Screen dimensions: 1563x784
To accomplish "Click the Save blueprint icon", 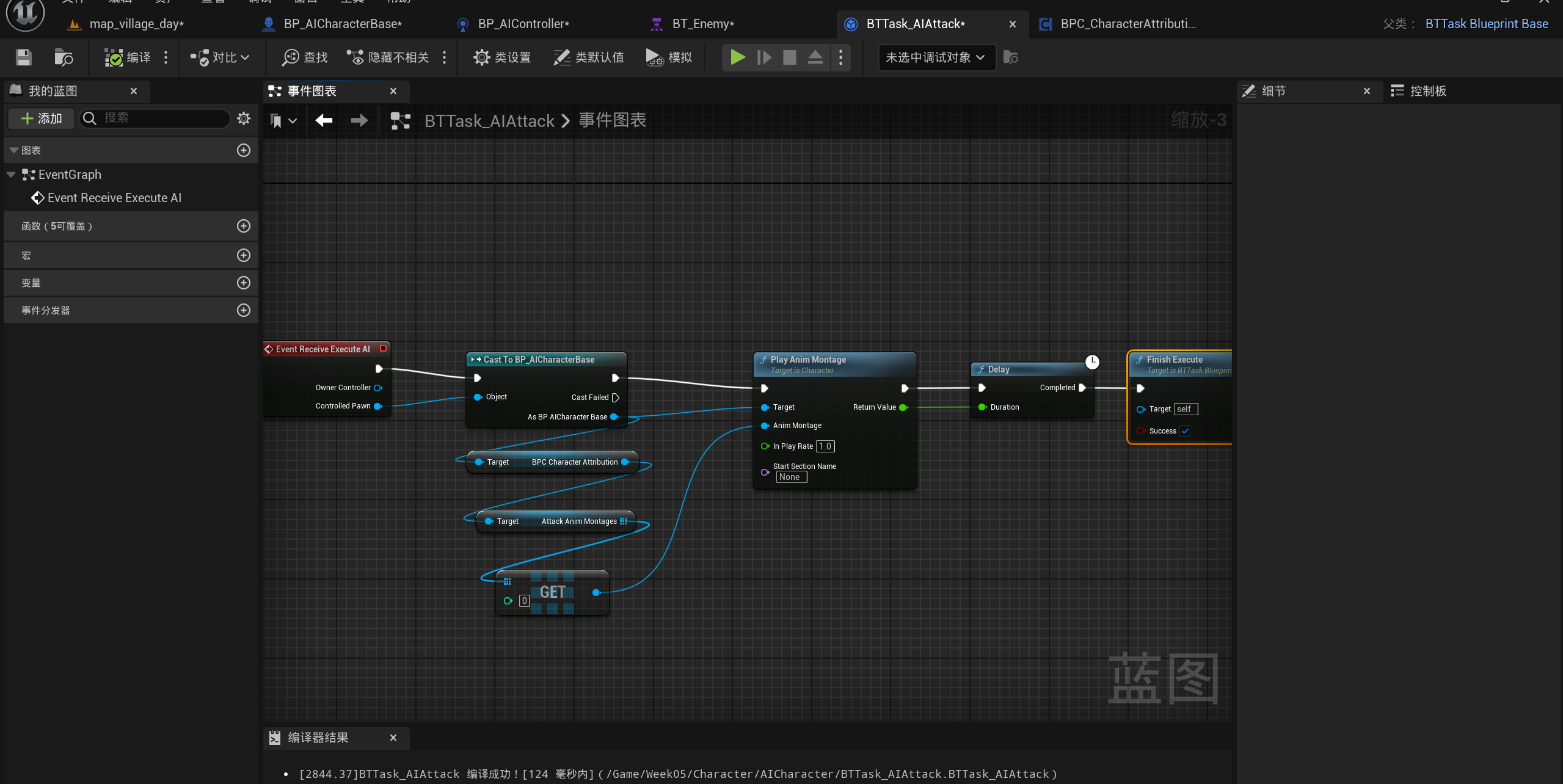I will tap(23, 57).
